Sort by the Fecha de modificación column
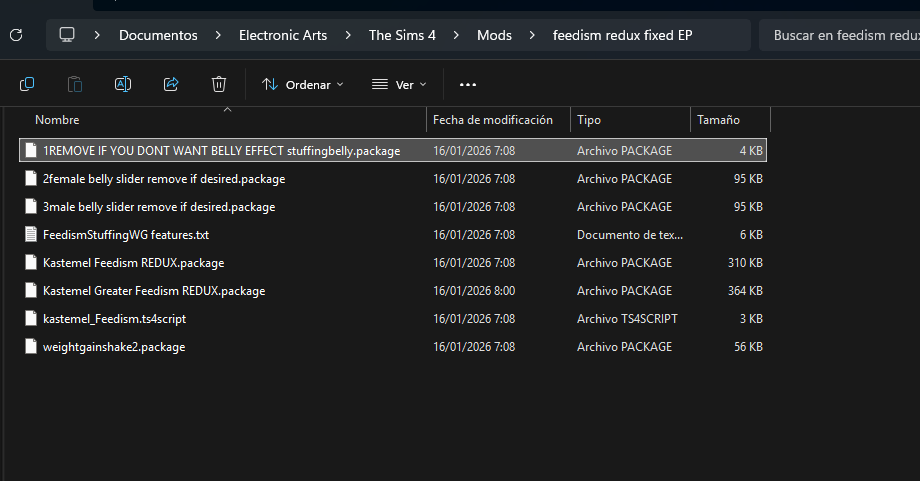 click(492, 120)
